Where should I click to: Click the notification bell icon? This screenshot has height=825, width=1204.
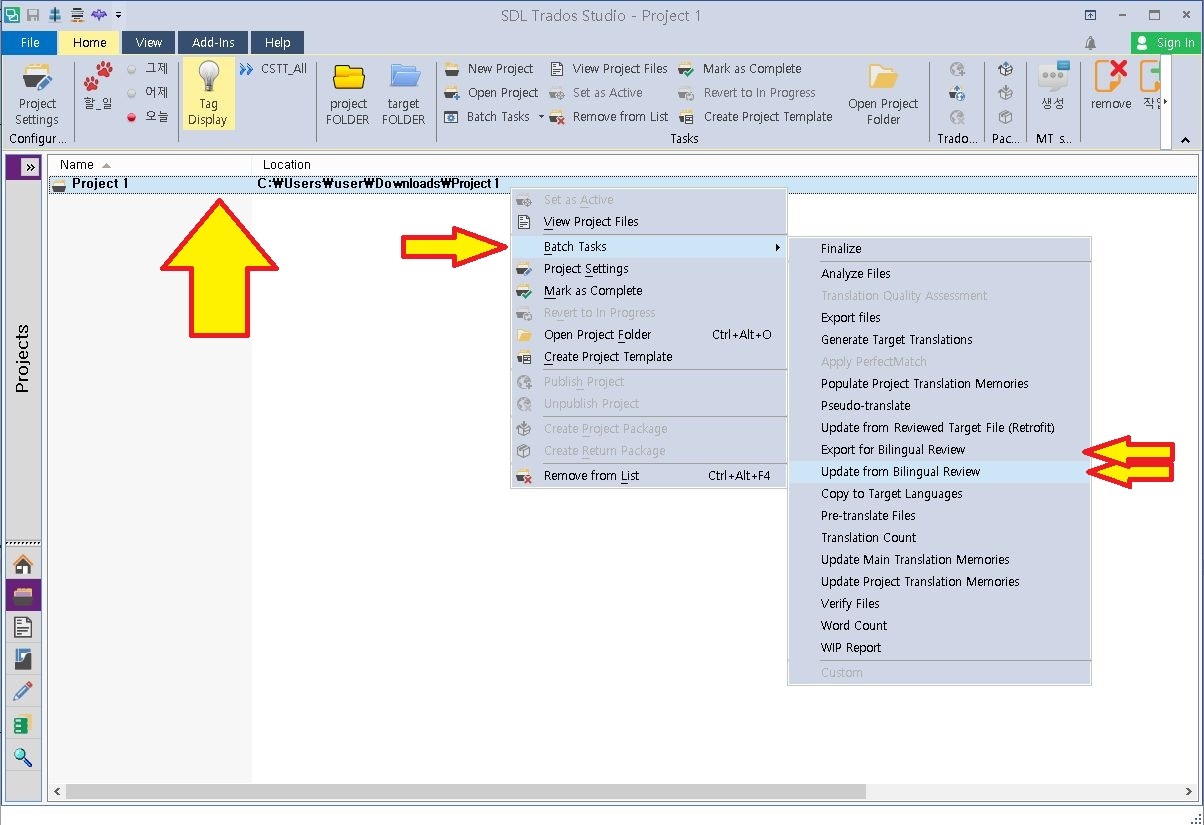point(1090,43)
